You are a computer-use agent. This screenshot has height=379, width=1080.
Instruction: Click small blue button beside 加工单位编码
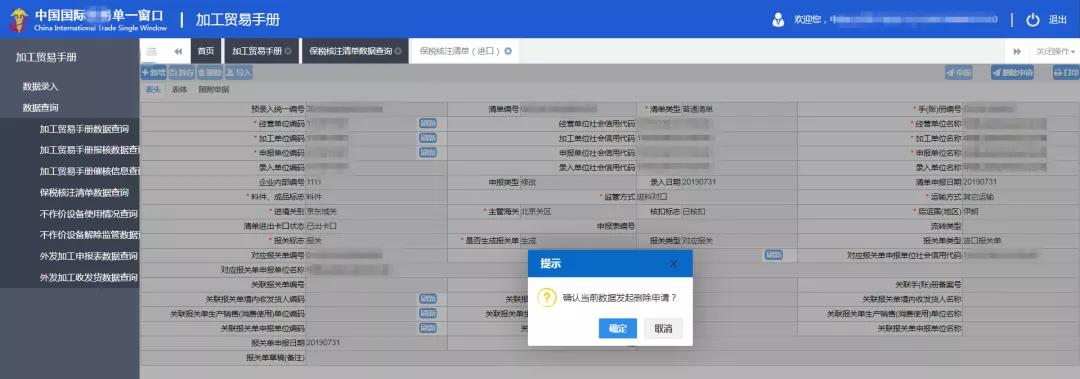click(428, 138)
